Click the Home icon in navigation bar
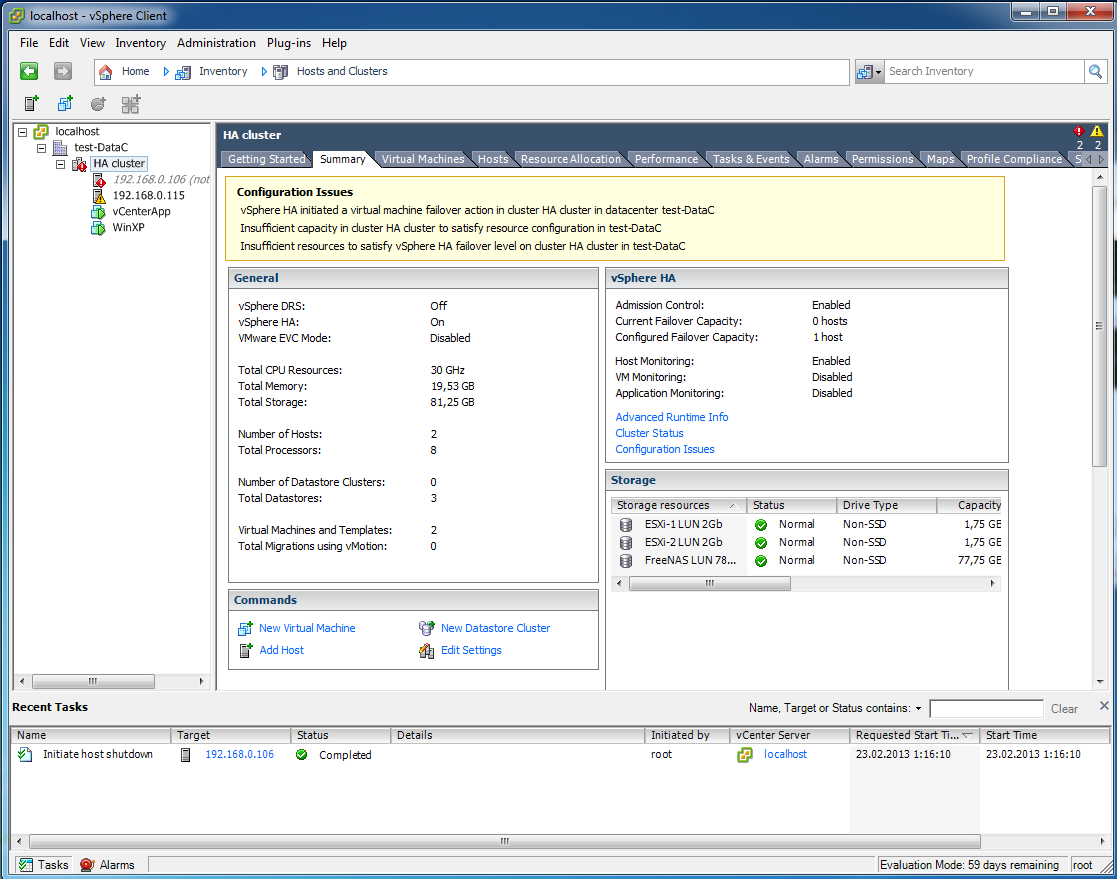Screen dimensions: 1117x879 click(x=105, y=72)
